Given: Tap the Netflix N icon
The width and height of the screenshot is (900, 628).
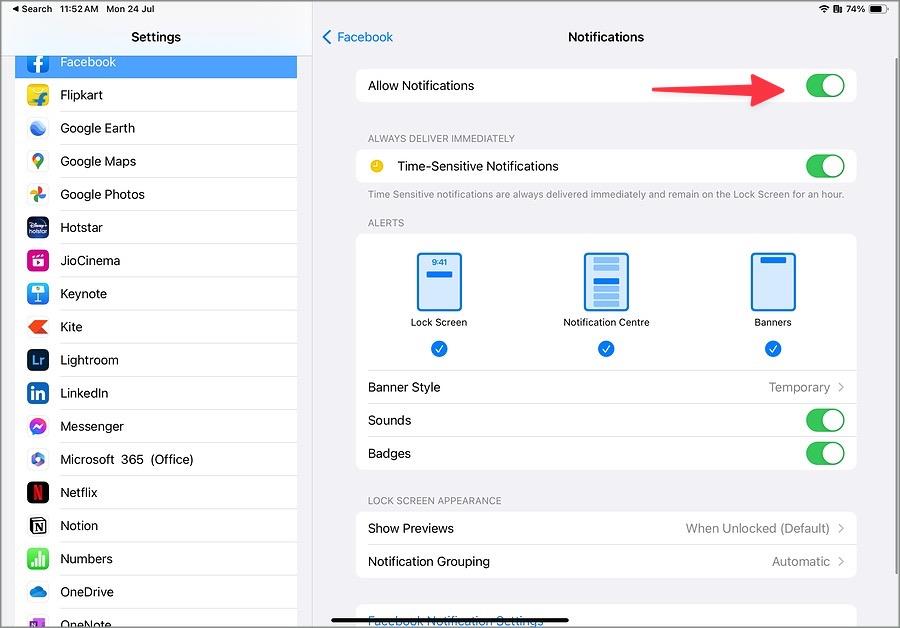Looking at the screenshot, I should (38, 493).
